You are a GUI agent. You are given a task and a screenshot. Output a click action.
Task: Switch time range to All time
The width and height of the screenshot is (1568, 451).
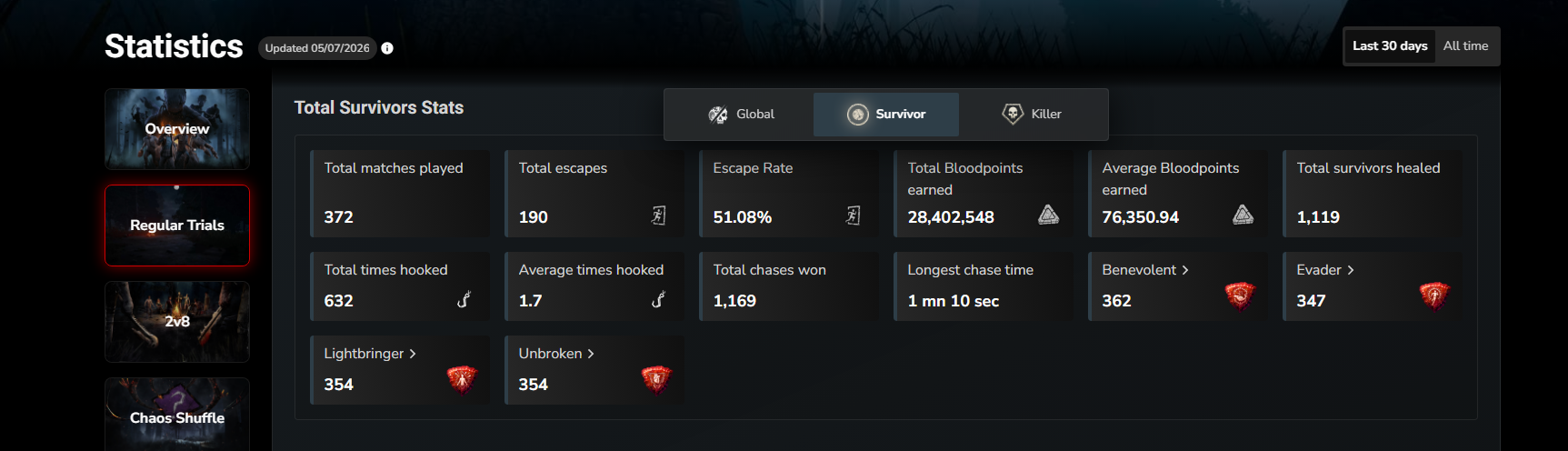click(1466, 46)
